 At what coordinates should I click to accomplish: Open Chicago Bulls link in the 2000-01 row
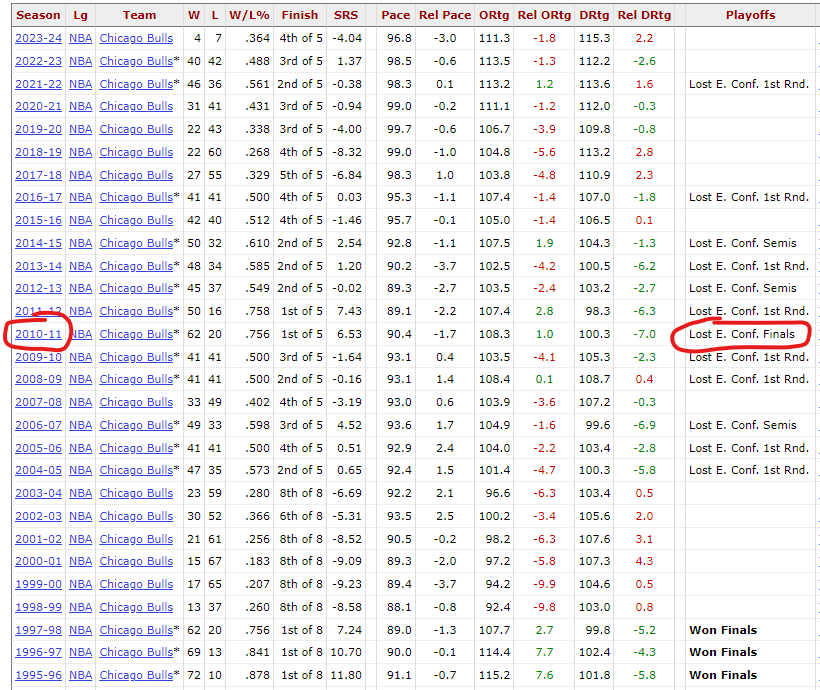pyautogui.click(x=136, y=561)
